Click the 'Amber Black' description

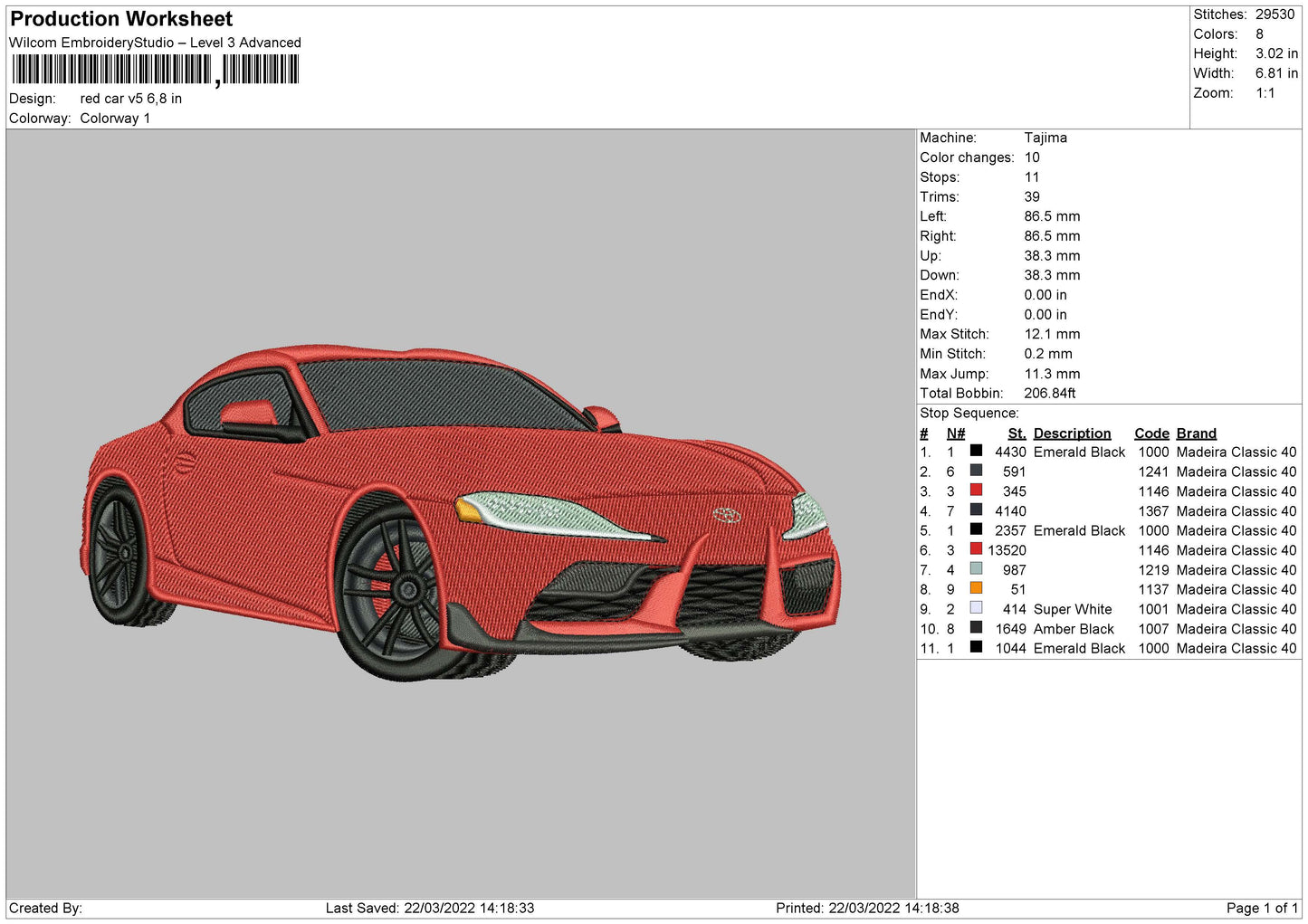click(1074, 629)
